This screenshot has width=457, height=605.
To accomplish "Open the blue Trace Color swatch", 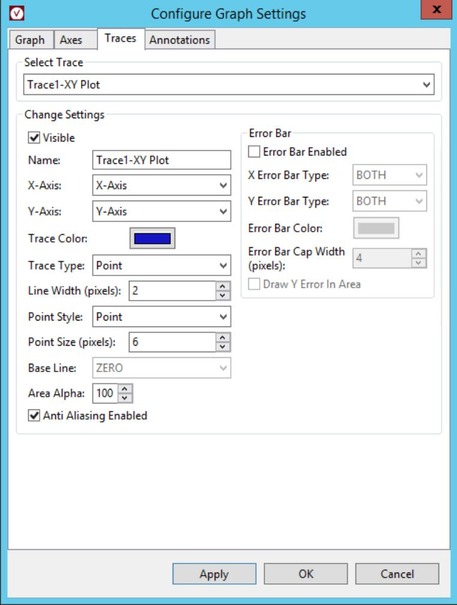I will point(152,238).
